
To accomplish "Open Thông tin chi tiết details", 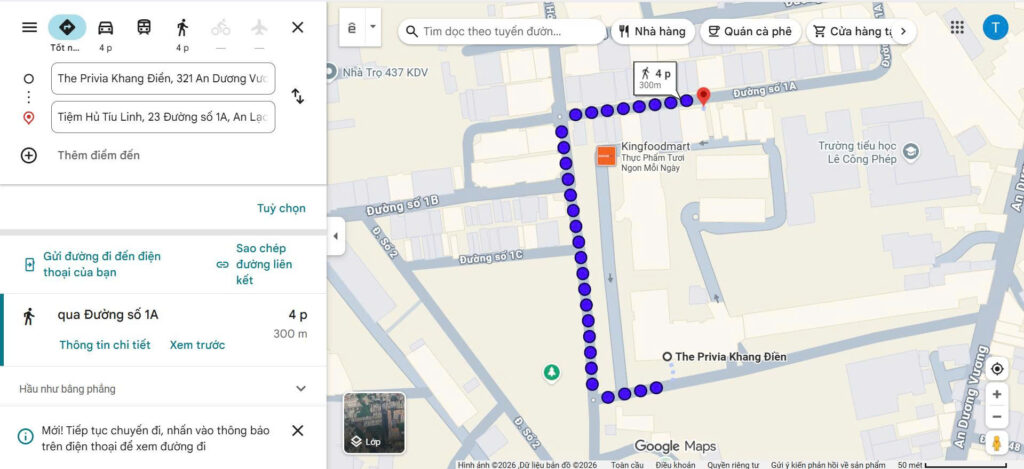I will click(104, 345).
